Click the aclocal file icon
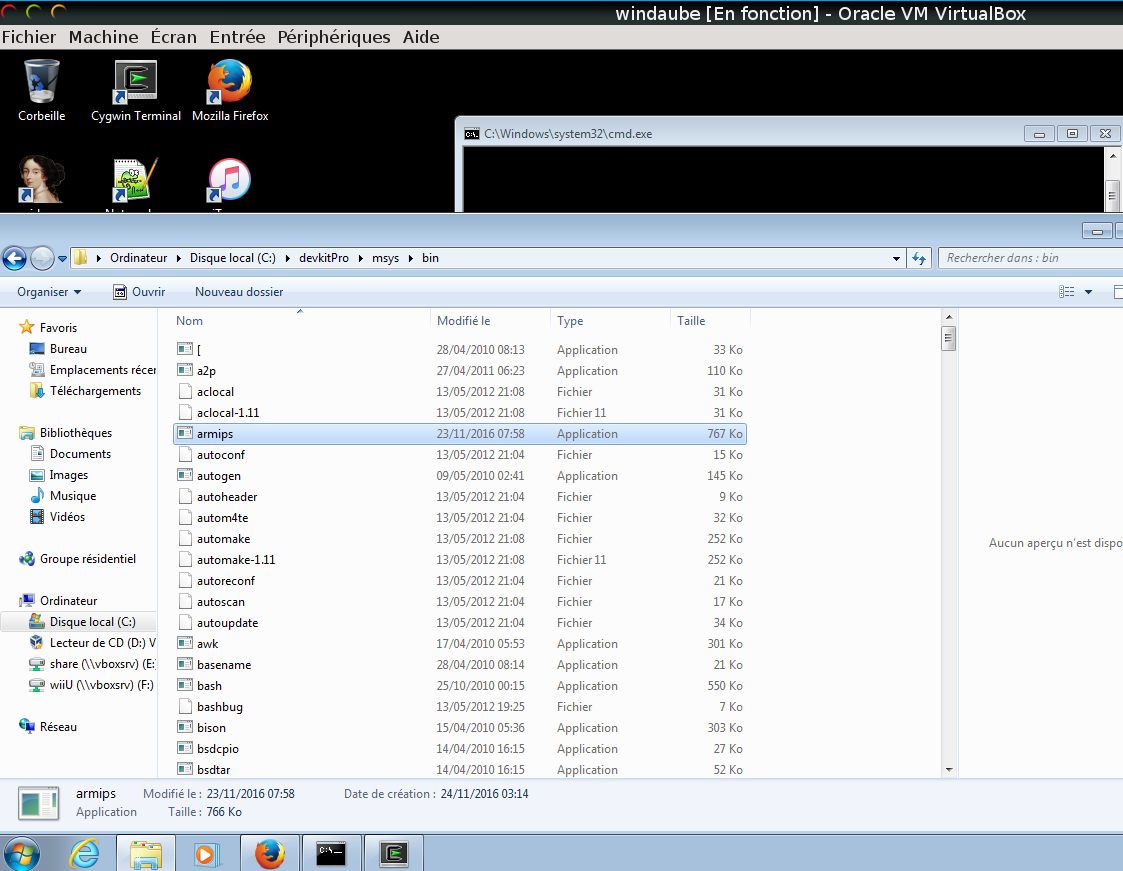Viewport: 1123px width, 871px height. (185, 392)
